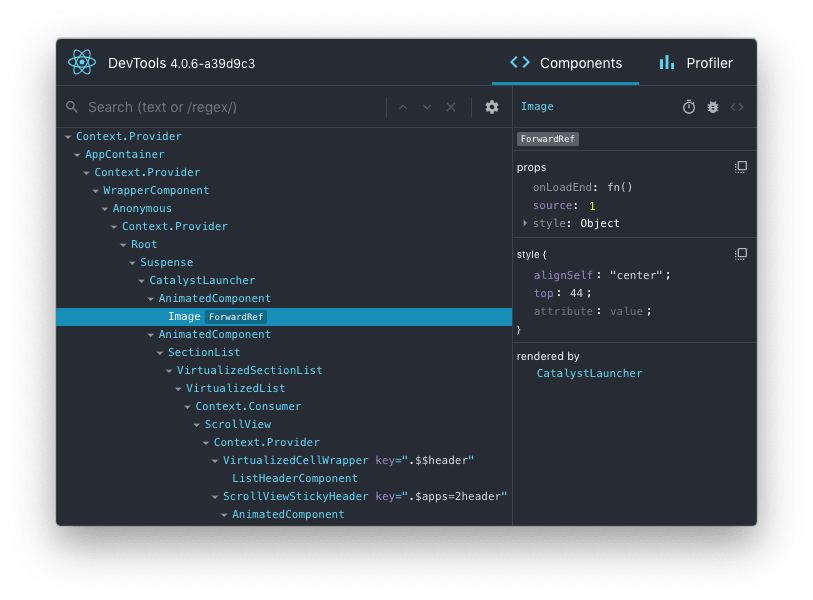Click the view source code icon
This screenshot has width=813, height=600.
[x=737, y=107]
